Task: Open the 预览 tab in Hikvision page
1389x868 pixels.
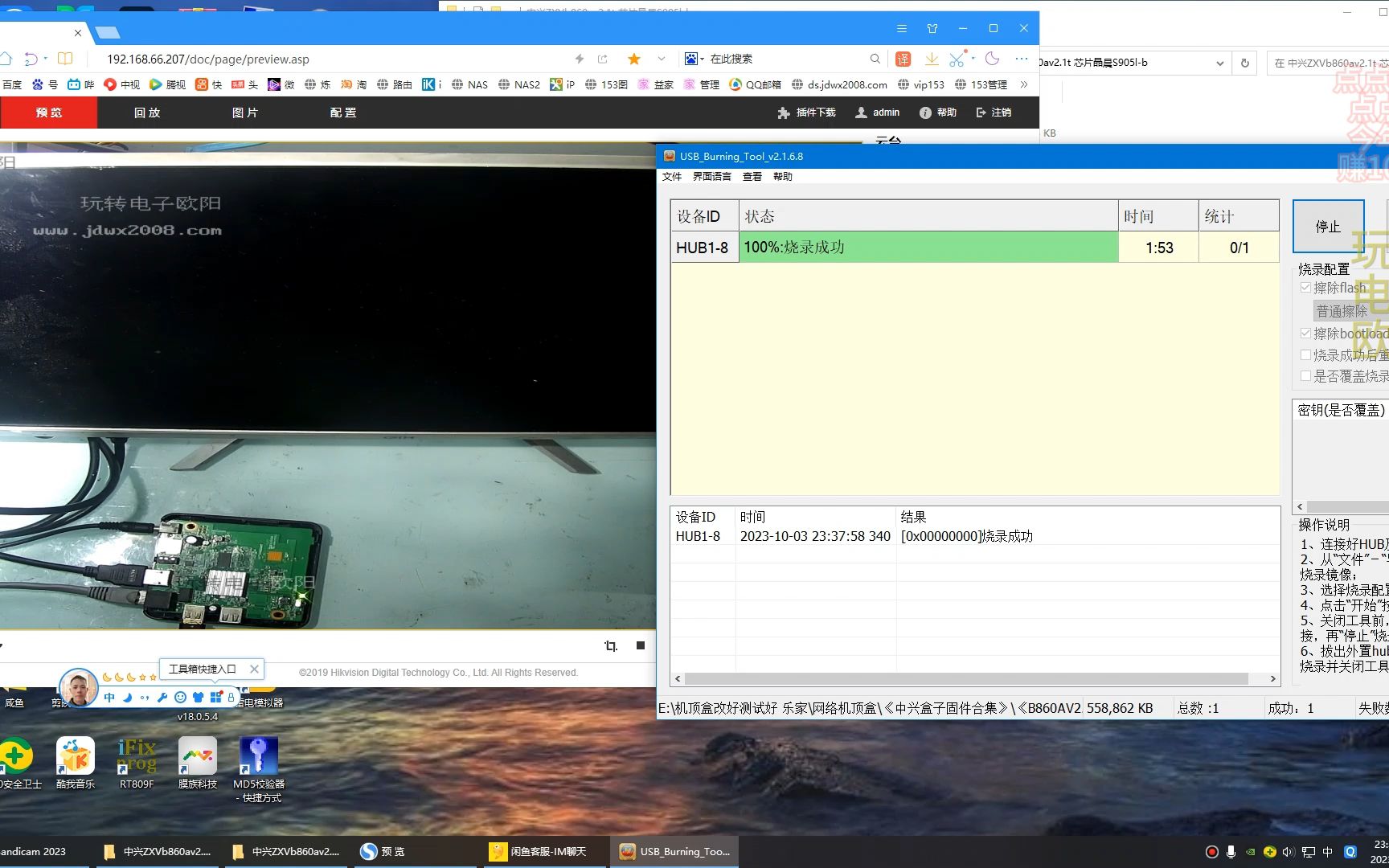Action: (49, 113)
